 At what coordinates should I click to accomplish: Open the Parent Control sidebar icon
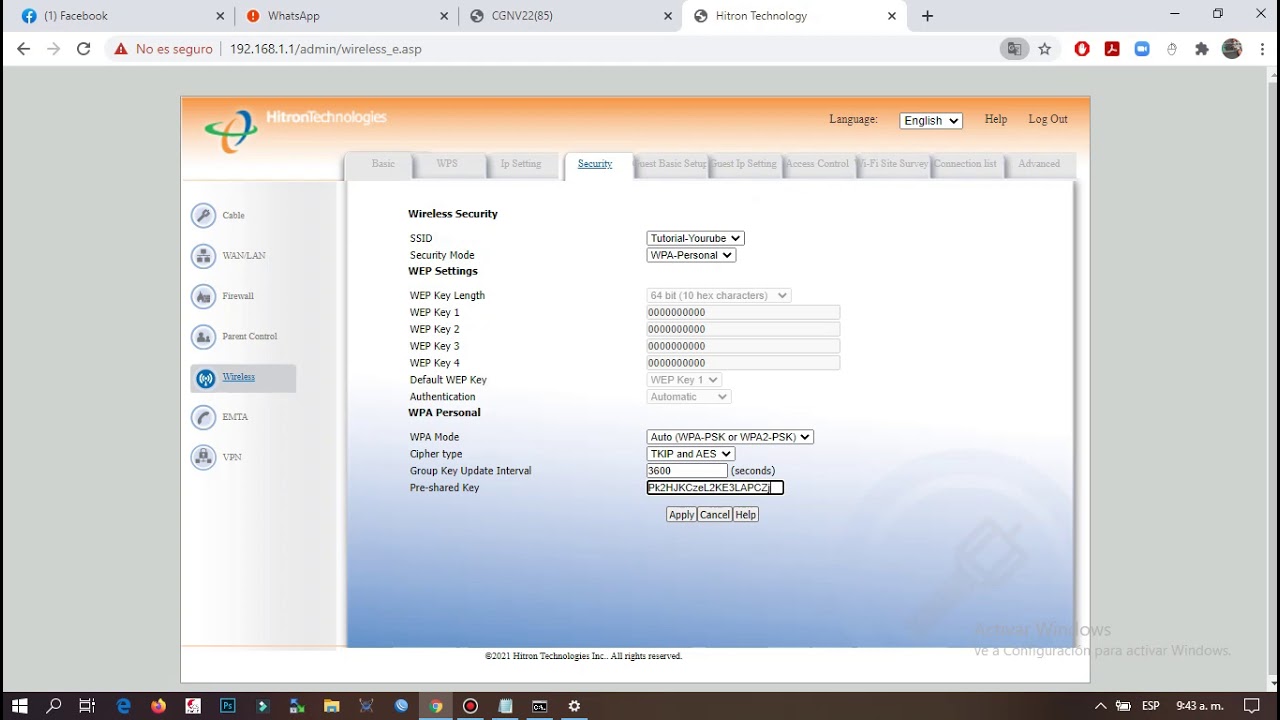[x=204, y=337]
